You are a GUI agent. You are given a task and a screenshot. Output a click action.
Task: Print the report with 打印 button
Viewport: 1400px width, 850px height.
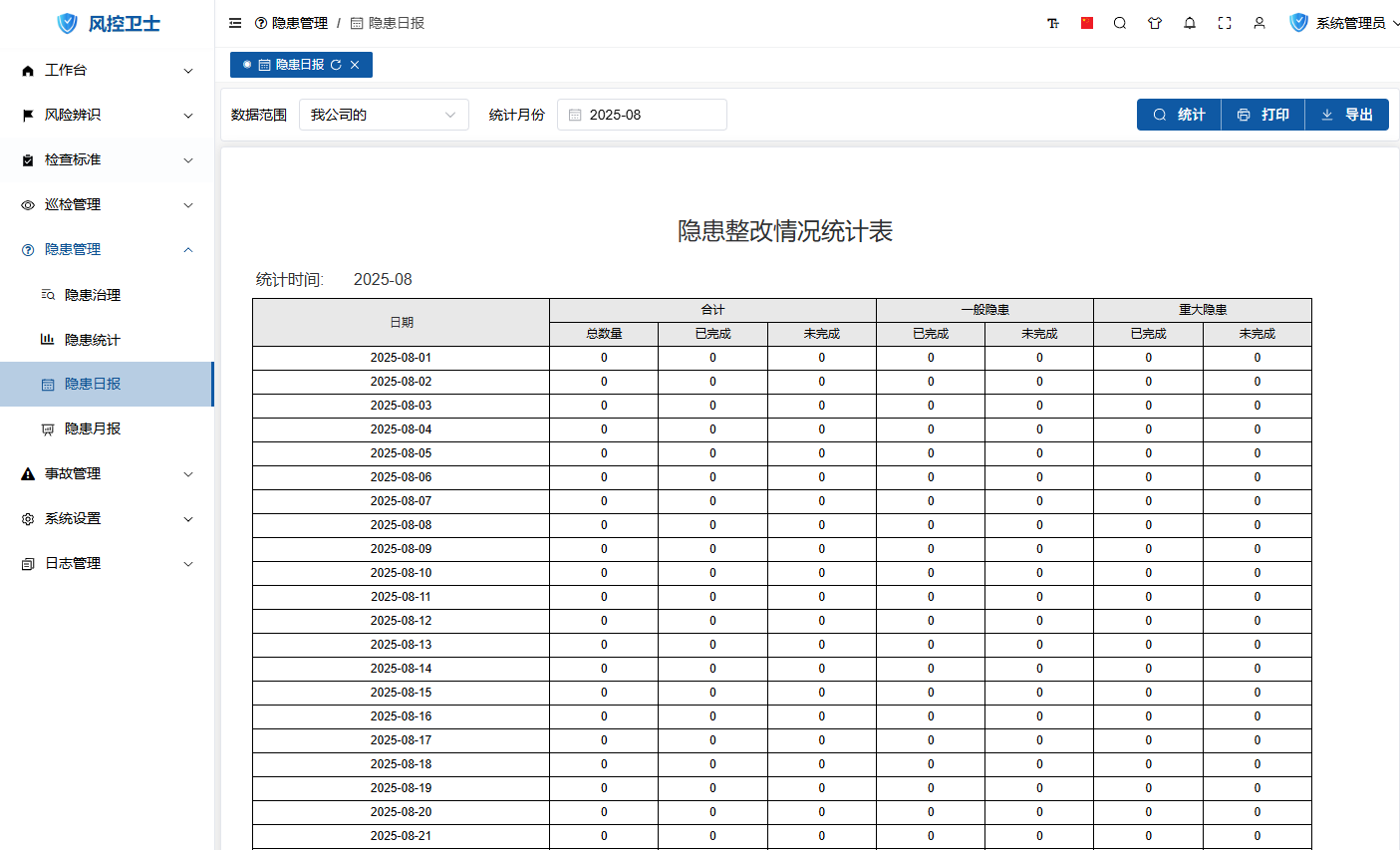[x=1262, y=115]
